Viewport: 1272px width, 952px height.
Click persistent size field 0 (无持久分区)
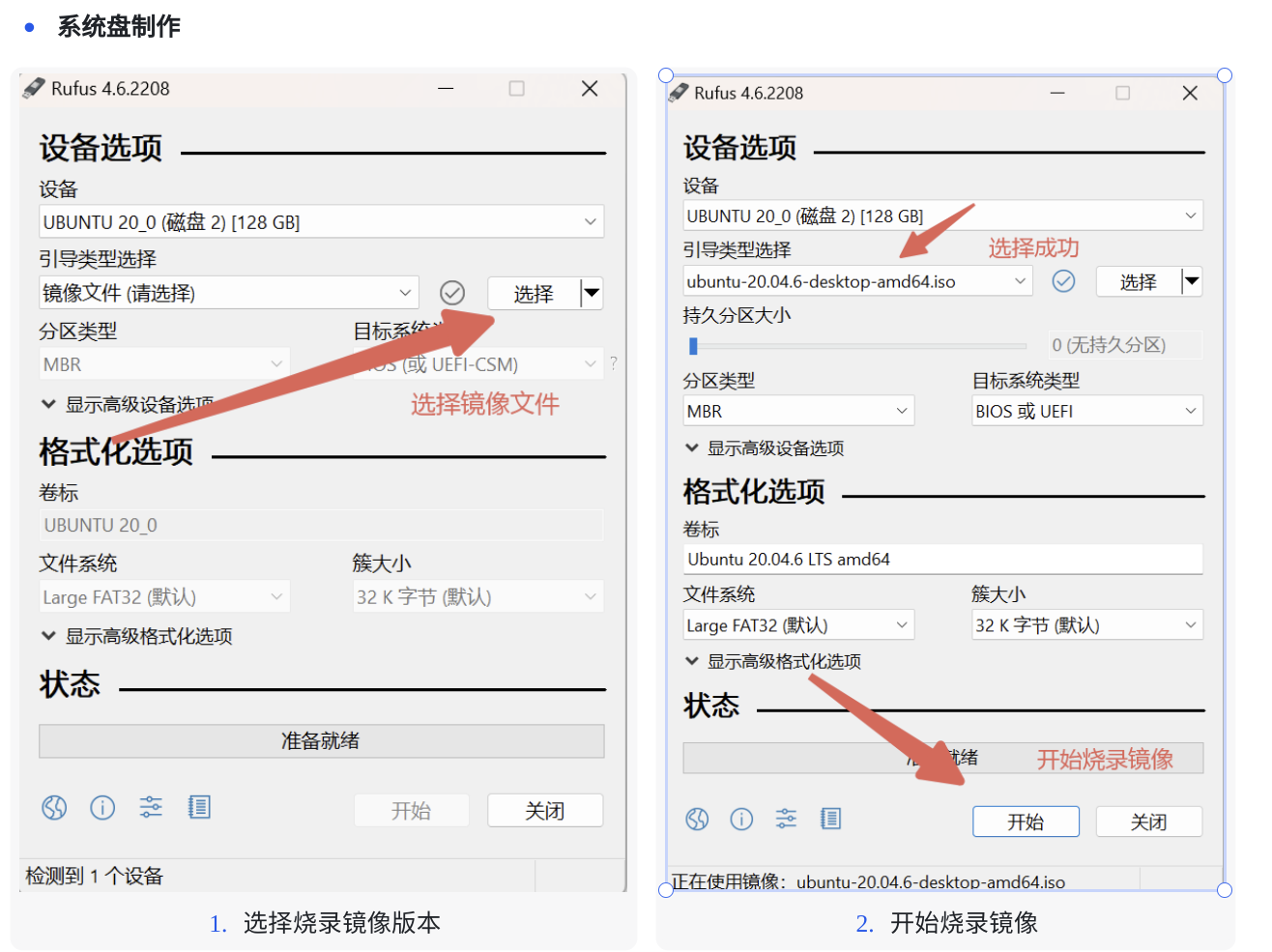pos(1126,345)
